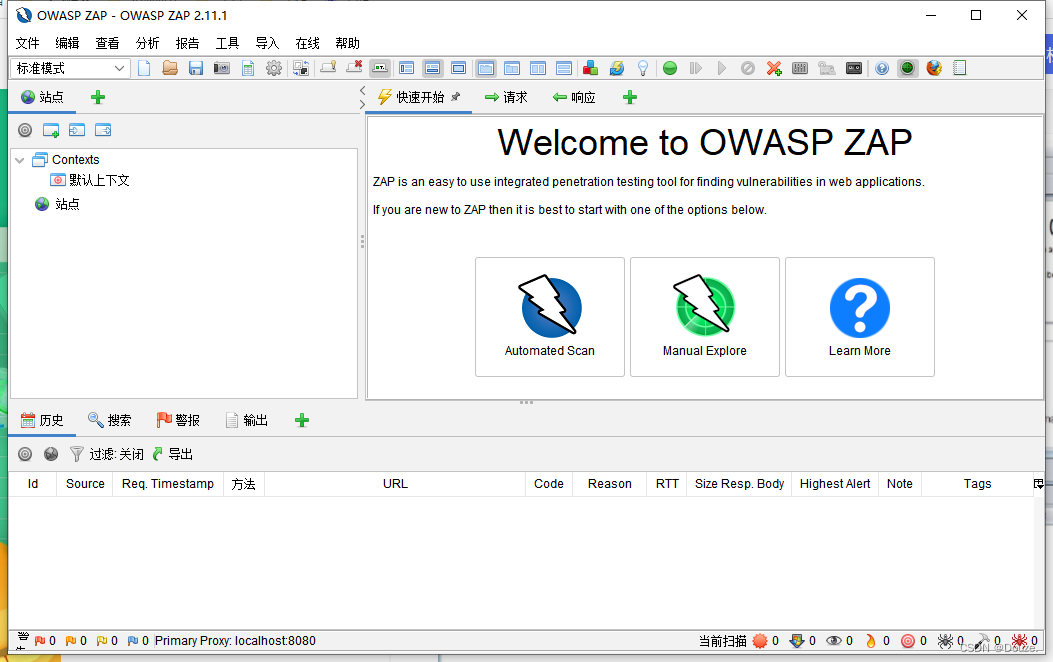Screen dimensions: 1053x662
Task: Open the 分析 menu
Action: click(147, 43)
